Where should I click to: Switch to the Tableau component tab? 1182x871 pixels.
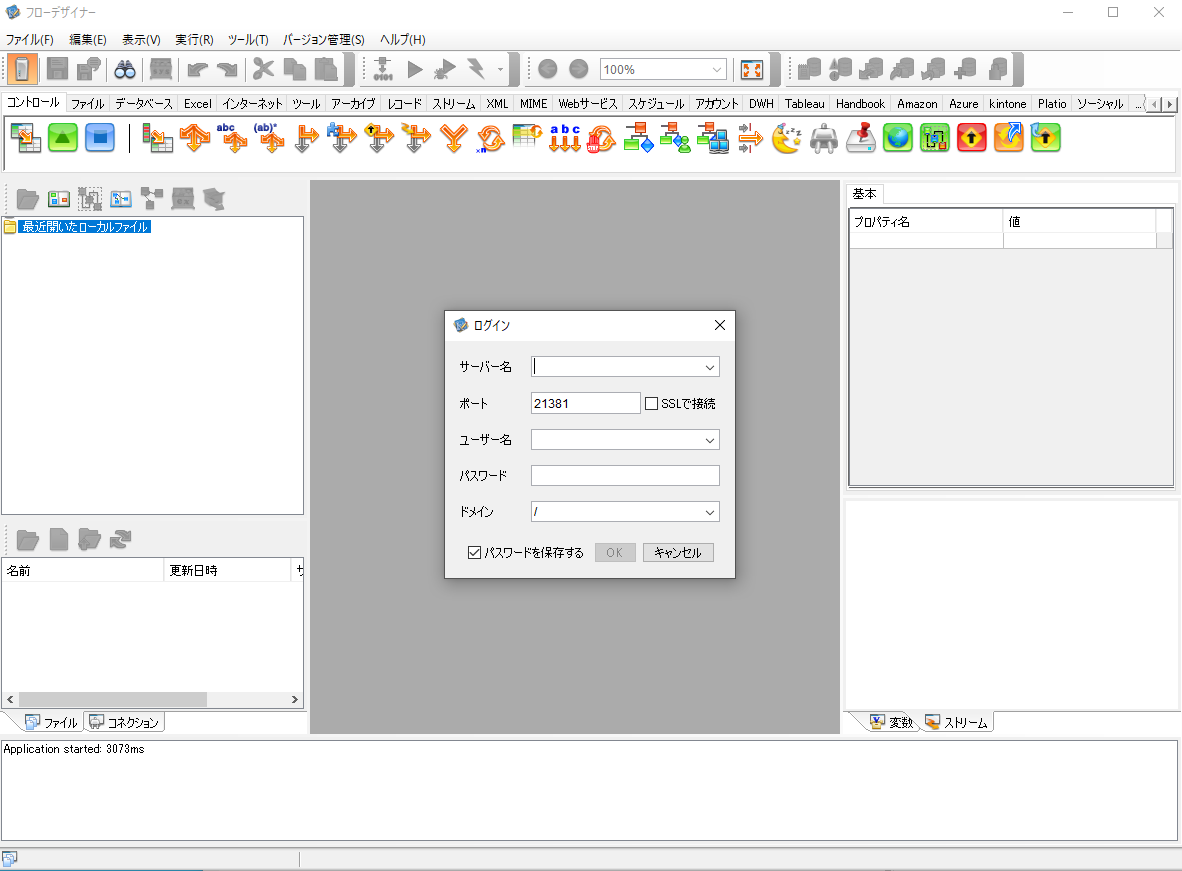click(x=804, y=103)
